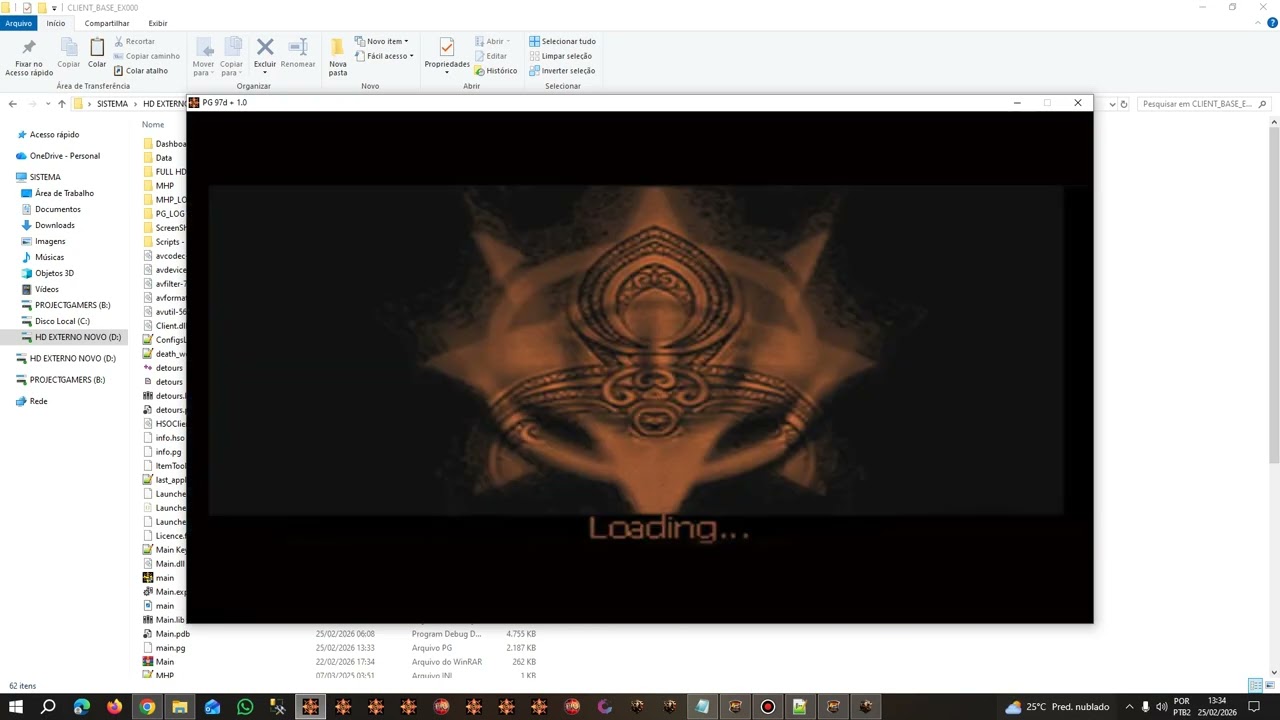Open Outlook from the taskbar
The height and width of the screenshot is (720, 1280).
212,707
